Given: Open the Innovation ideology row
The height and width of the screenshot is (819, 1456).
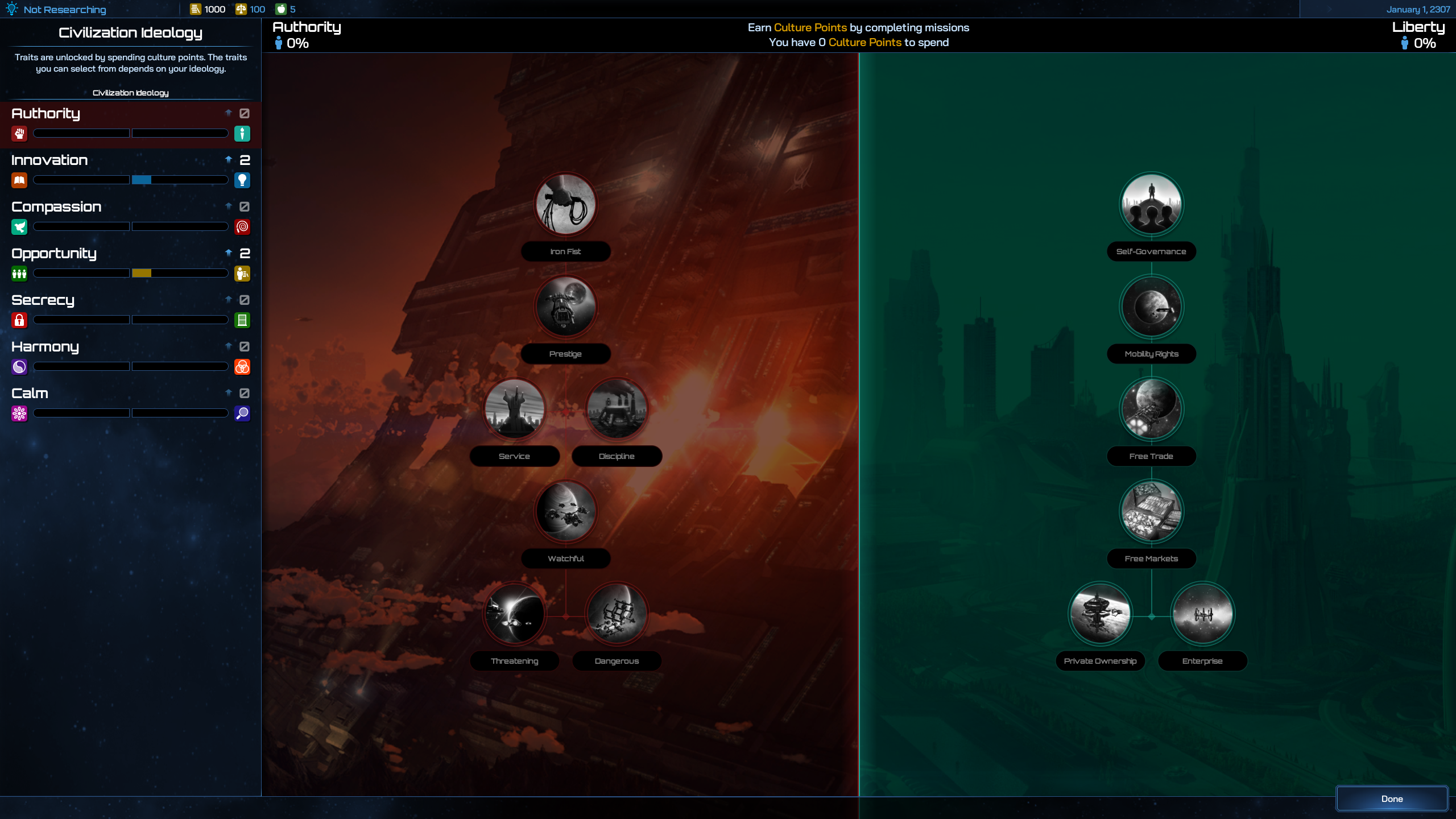Looking at the screenshot, I should click(x=130, y=171).
